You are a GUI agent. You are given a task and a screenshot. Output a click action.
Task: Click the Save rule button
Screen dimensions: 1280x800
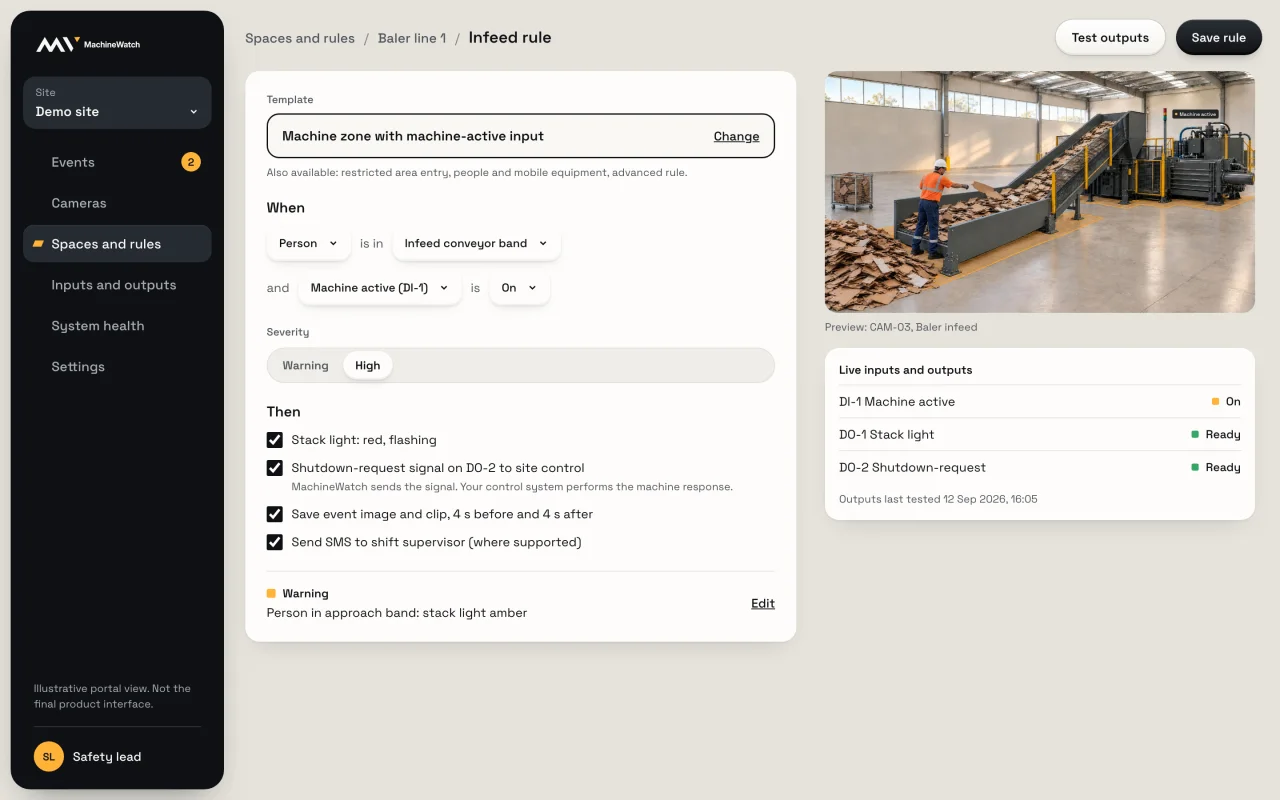point(1219,38)
